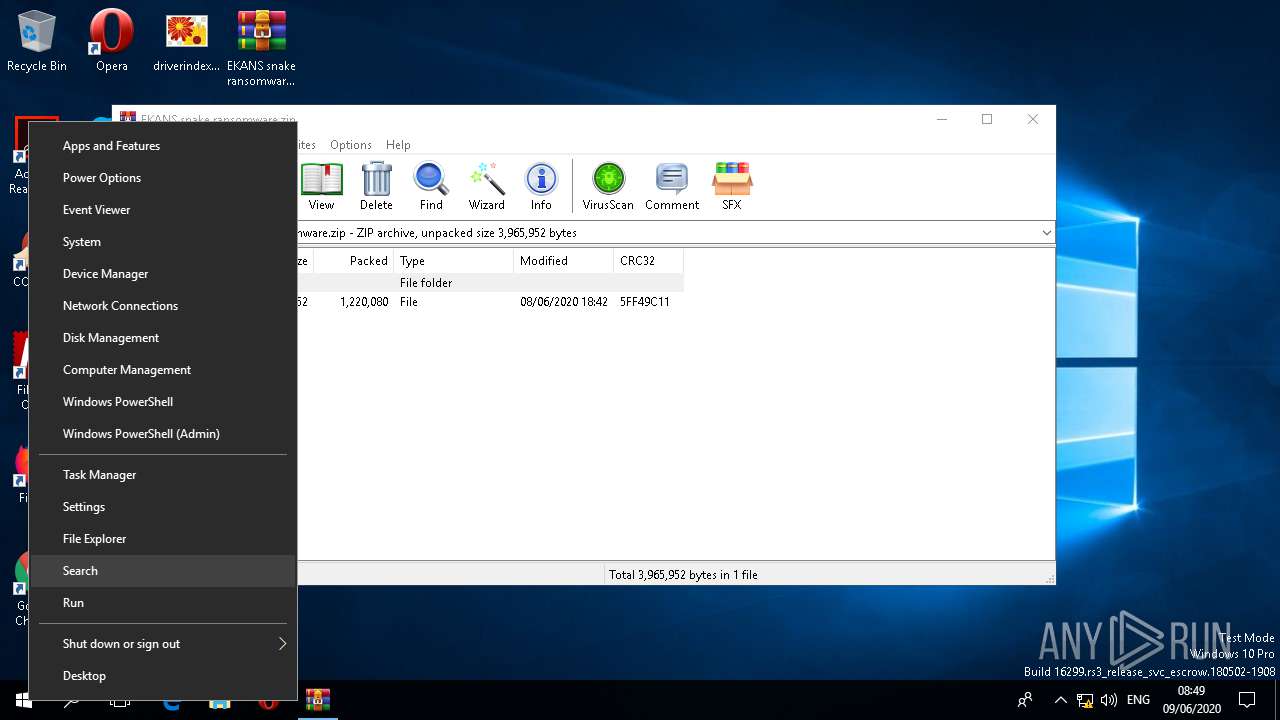Open the Opera desktop shortcut
Screen dimensions: 1280x720
[x=112, y=41]
